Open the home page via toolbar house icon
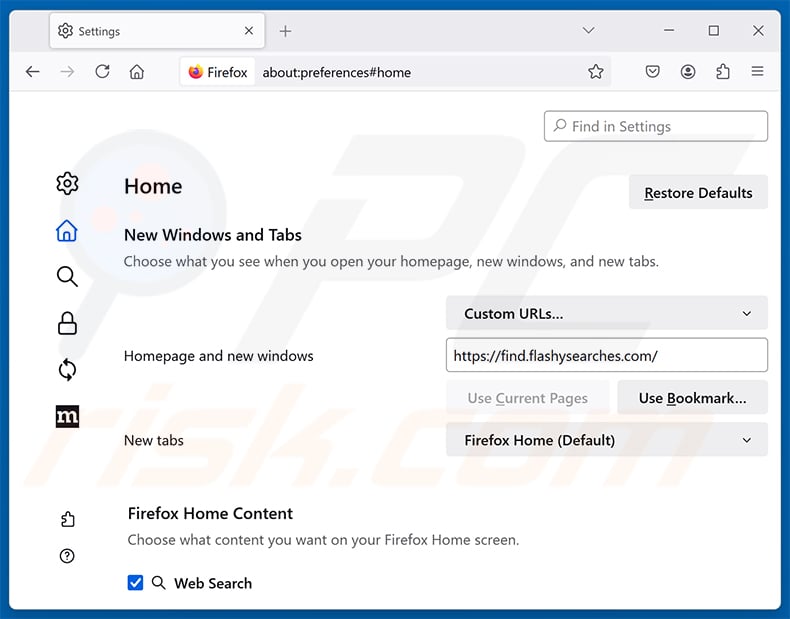 137,72
